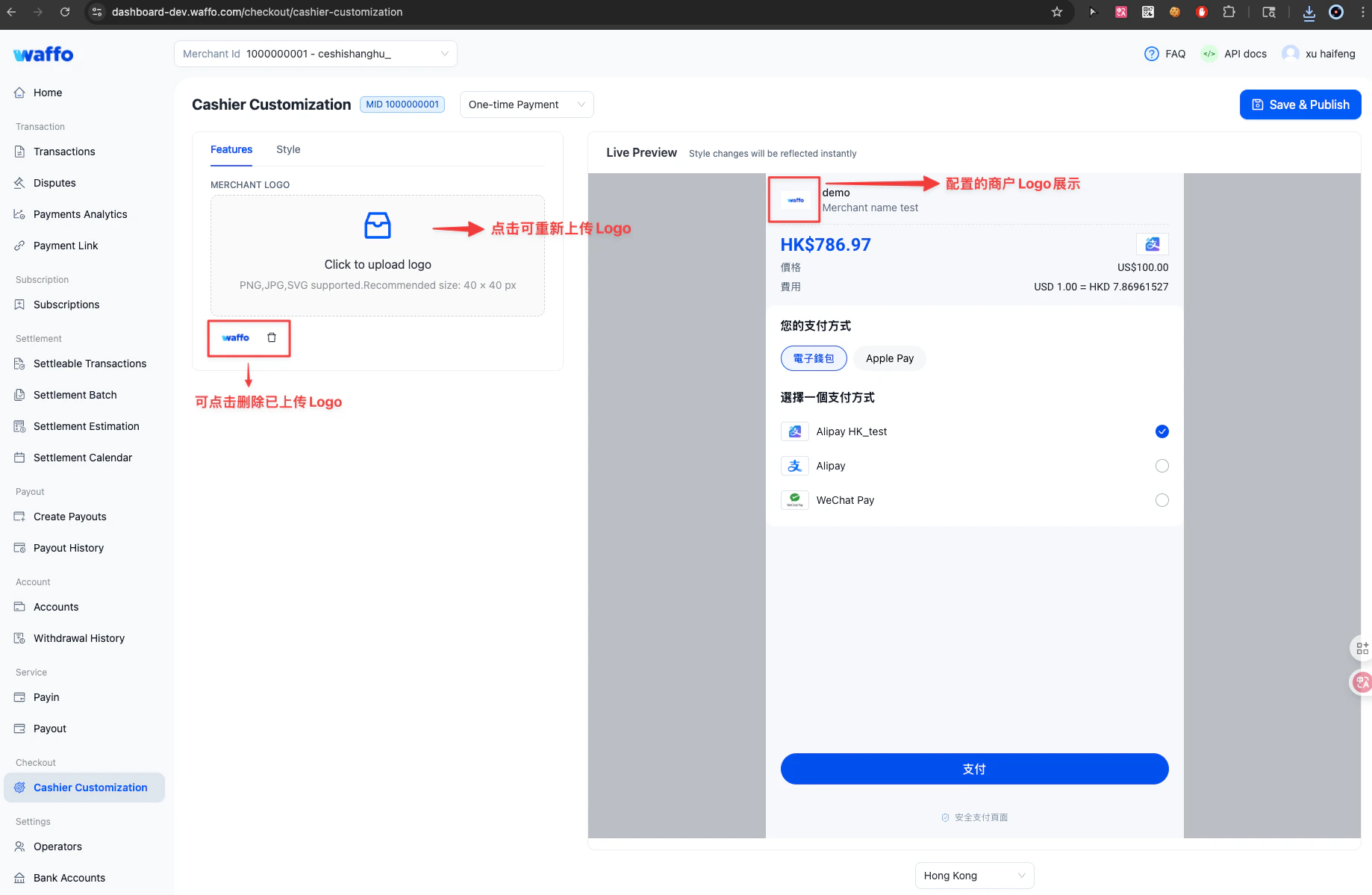
Task: Click the Create Payouts icon
Action: [19, 517]
